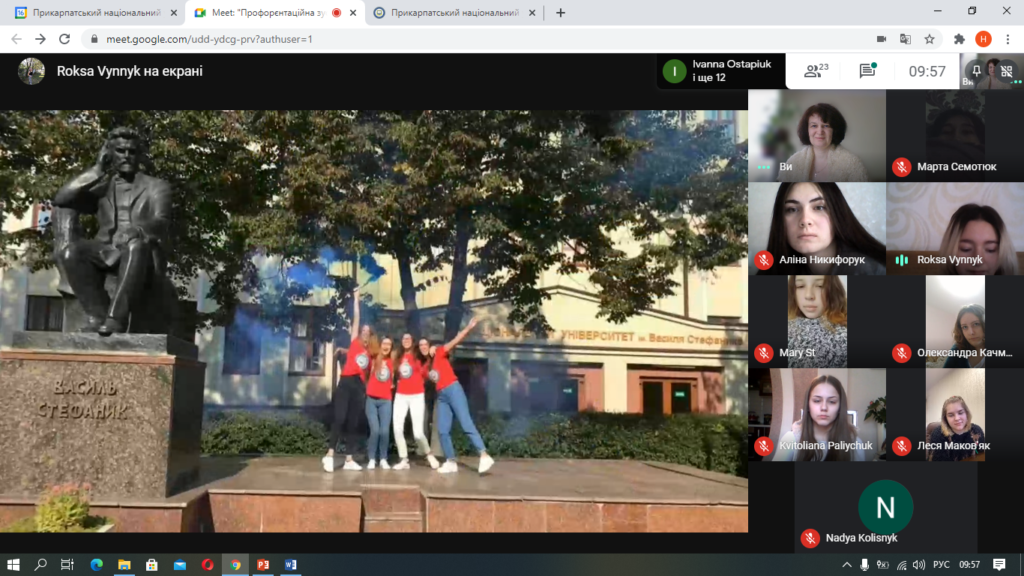
Task: Click the system microphone icon in the tray
Action: coord(864,565)
